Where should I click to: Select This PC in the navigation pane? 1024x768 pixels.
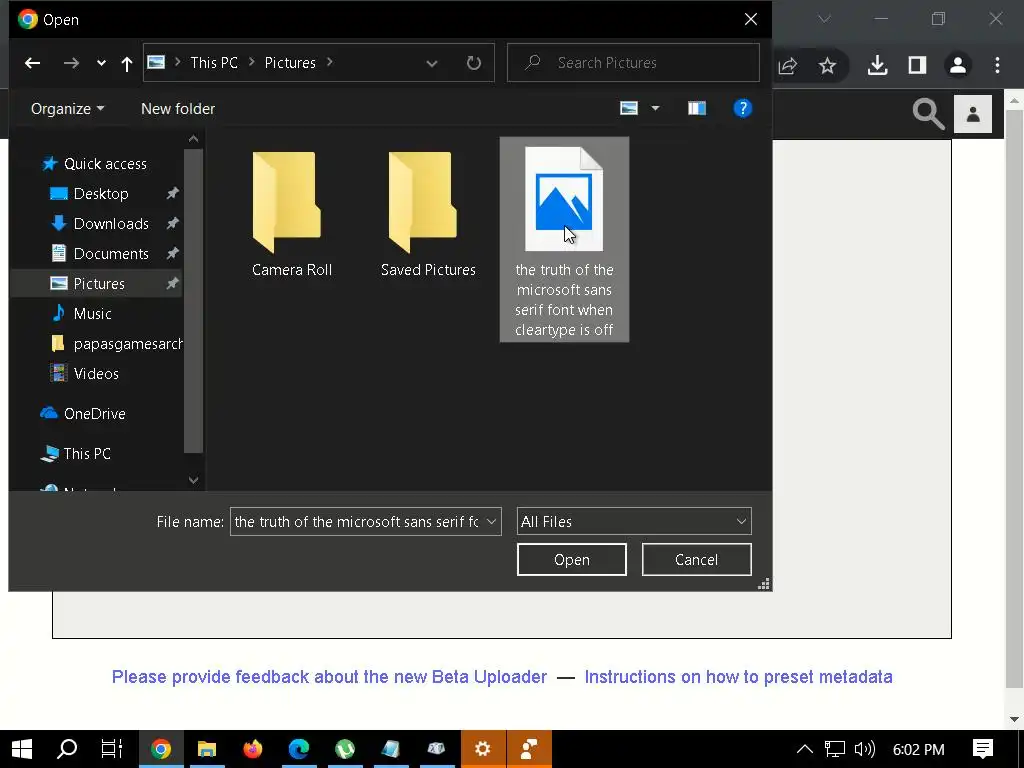point(87,454)
